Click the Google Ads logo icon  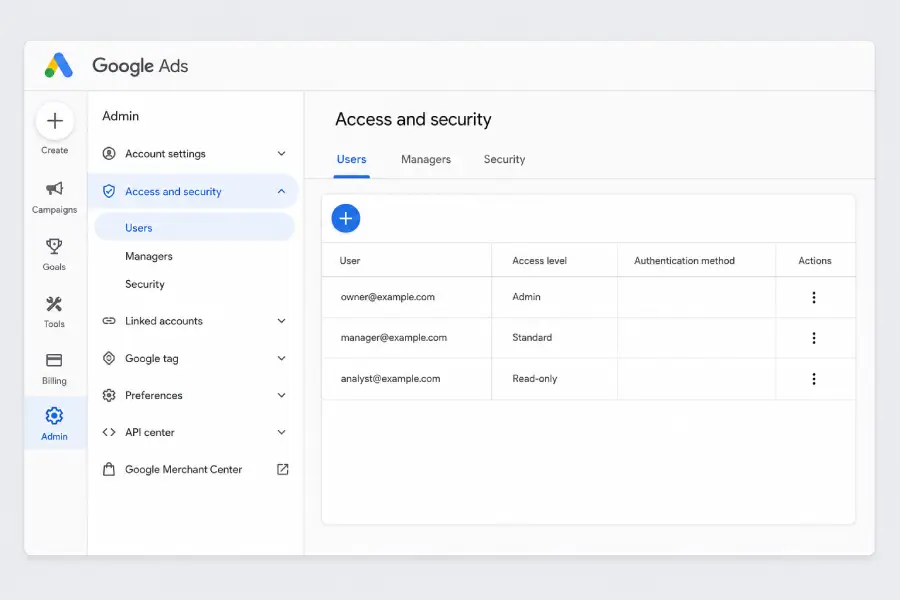coord(59,65)
